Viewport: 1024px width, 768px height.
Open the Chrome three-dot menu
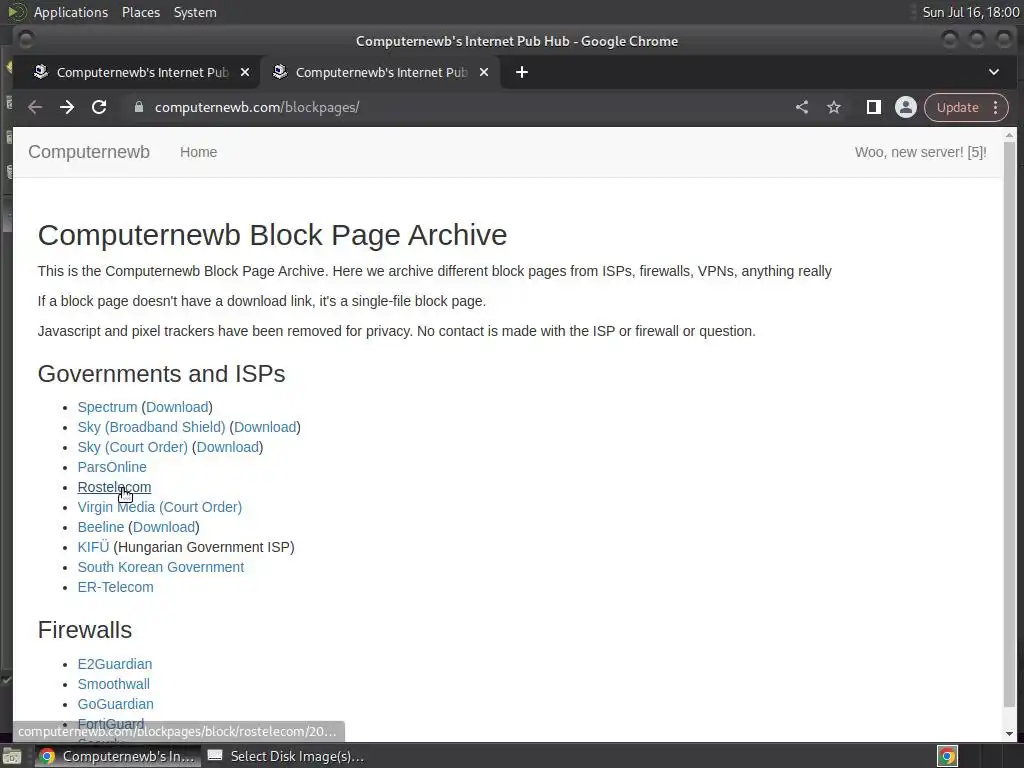tap(995, 107)
